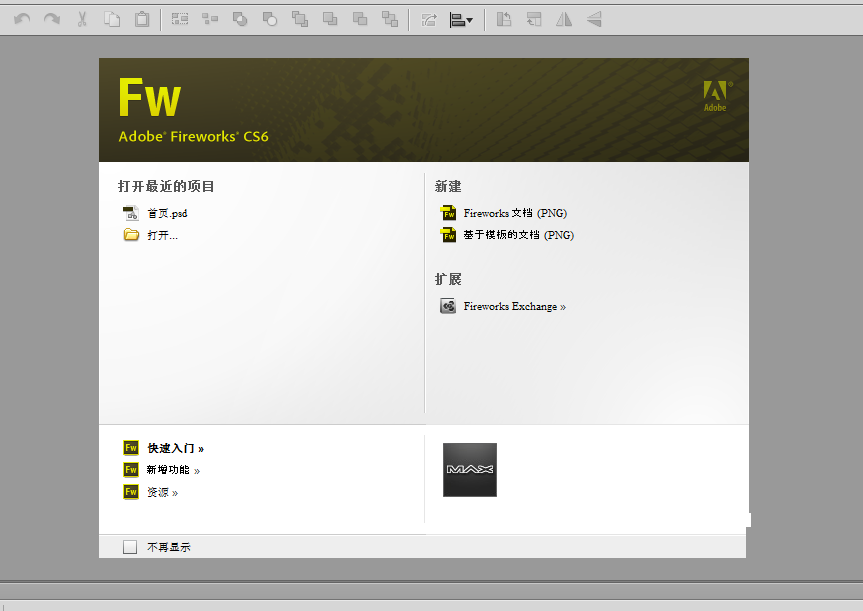
Task: Click the Adobe logo in the banner
Action: tap(718, 96)
